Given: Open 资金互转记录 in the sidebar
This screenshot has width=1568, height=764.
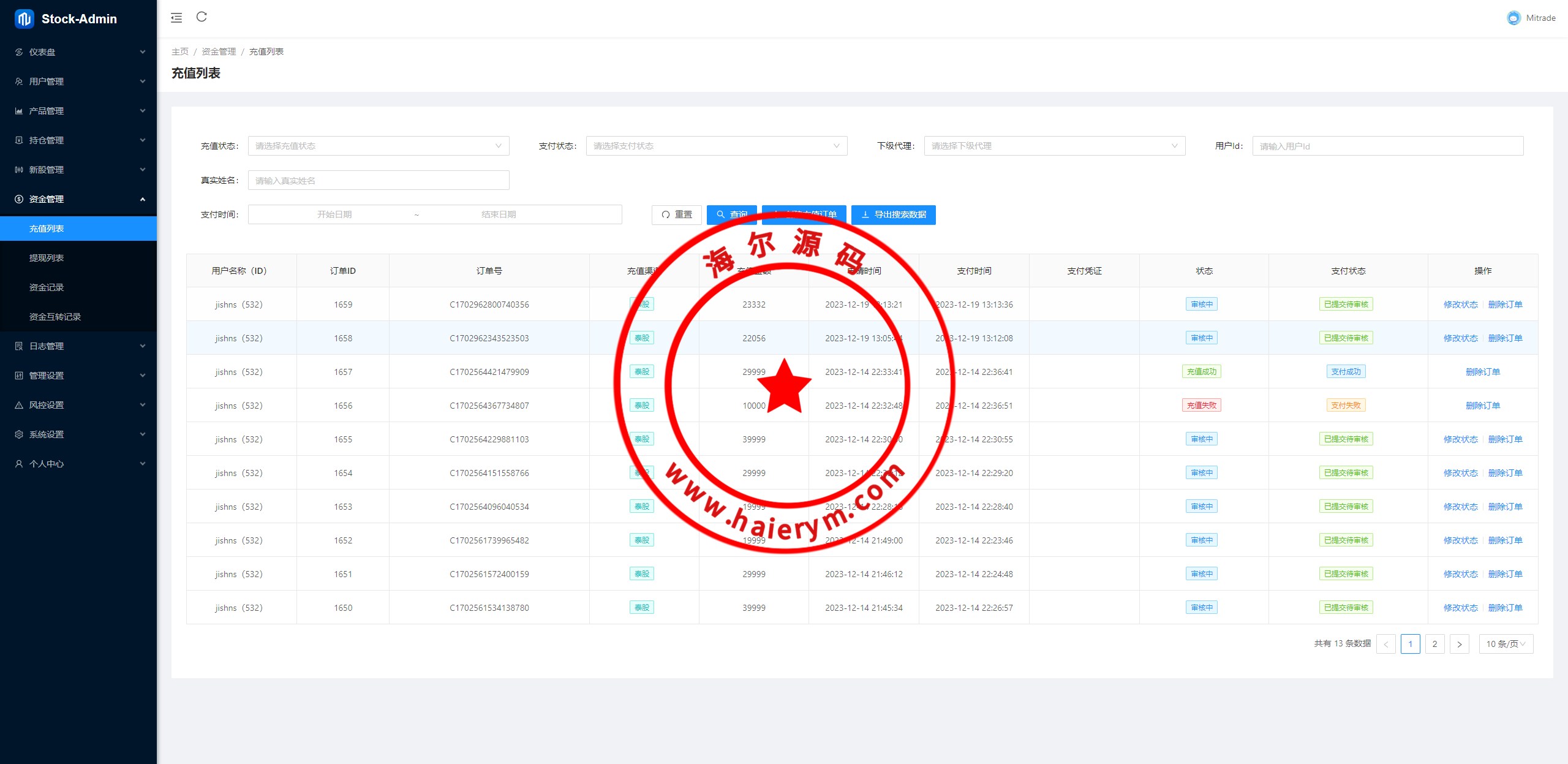Looking at the screenshot, I should pyautogui.click(x=55, y=317).
